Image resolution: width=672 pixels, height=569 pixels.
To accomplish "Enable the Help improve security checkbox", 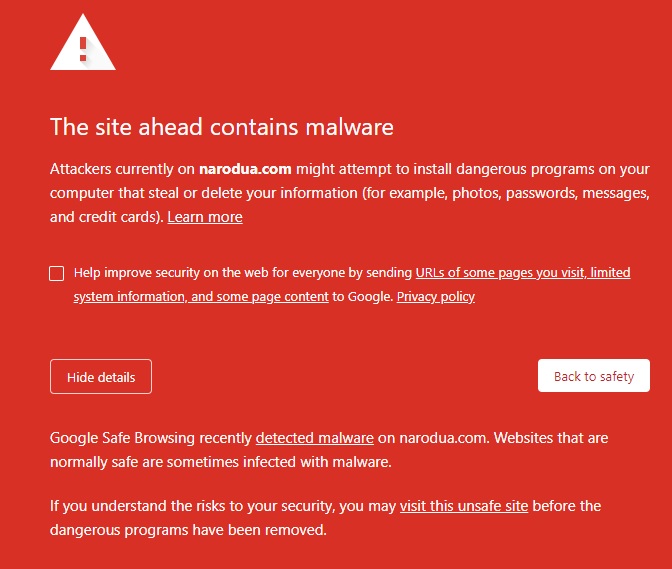I will [x=57, y=273].
